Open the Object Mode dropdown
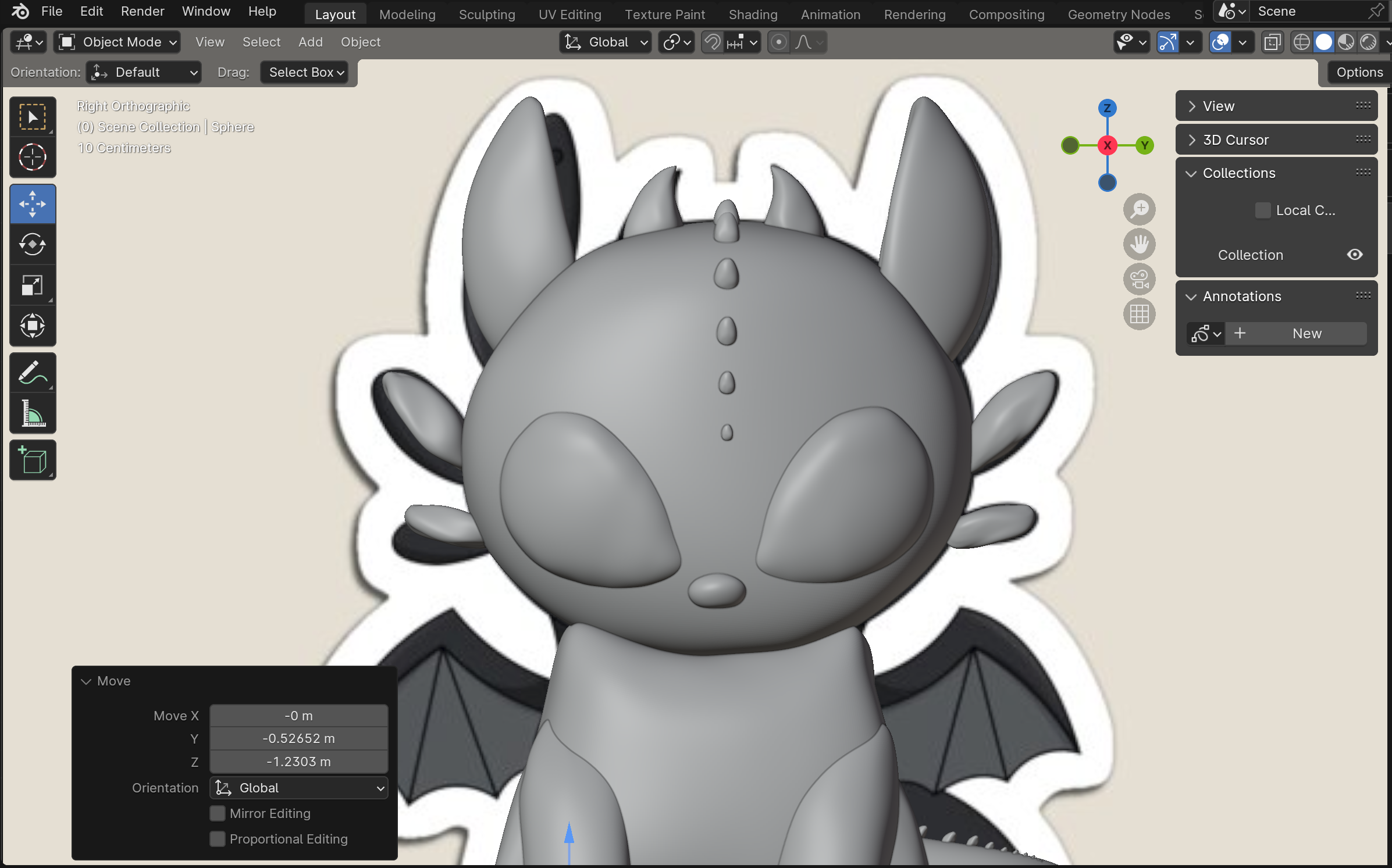 (x=117, y=42)
